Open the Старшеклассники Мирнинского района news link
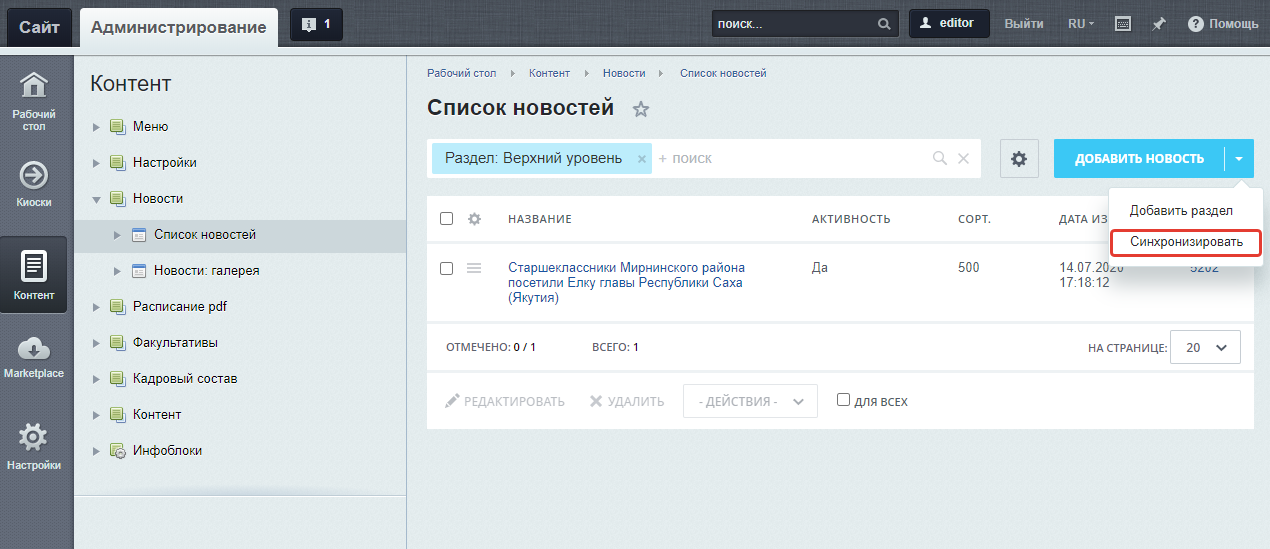 (x=626, y=283)
